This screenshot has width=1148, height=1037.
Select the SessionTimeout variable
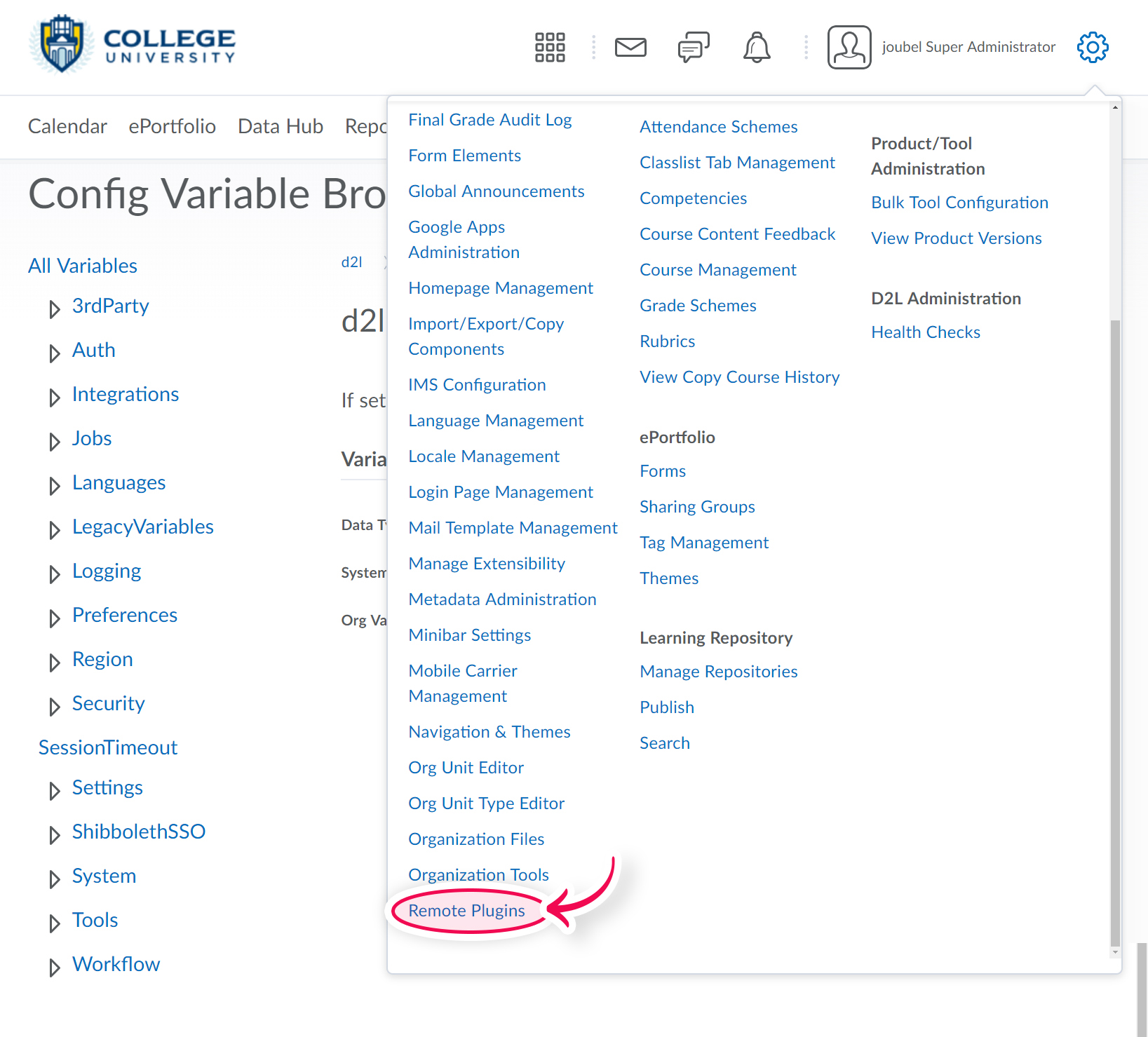tap(108, 747)
